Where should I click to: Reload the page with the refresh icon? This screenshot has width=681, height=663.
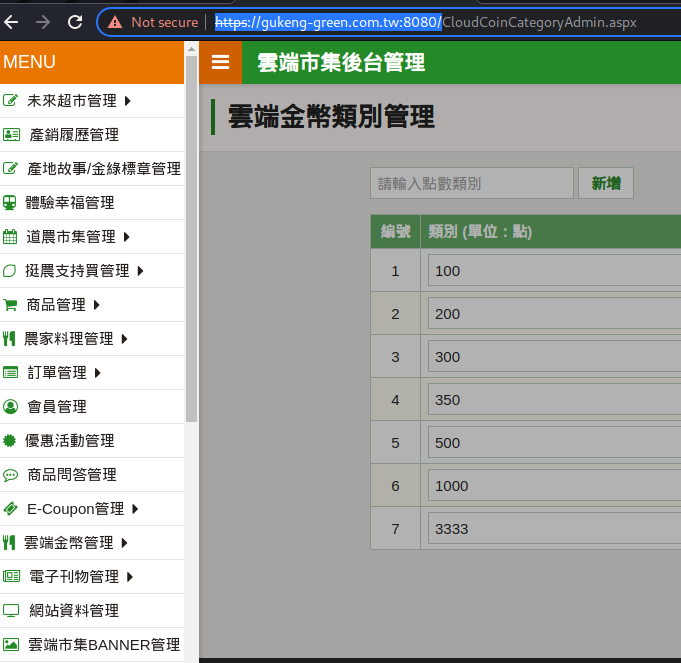tap(75, 22)
